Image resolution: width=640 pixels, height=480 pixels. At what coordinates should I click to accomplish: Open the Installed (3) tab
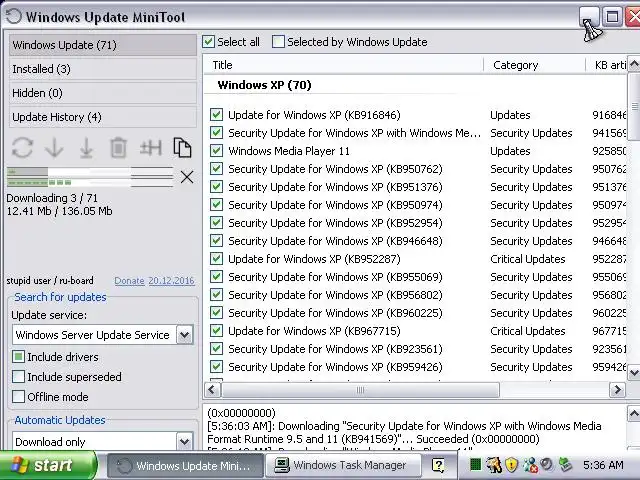102,69
